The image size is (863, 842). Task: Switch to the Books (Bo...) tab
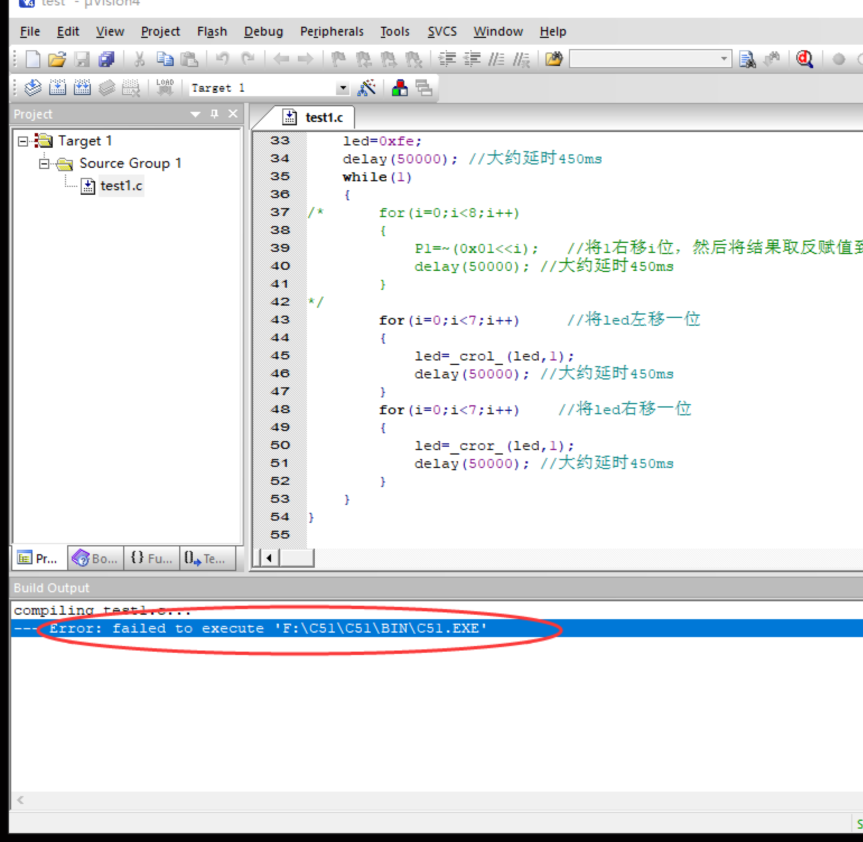coord(95,559)
